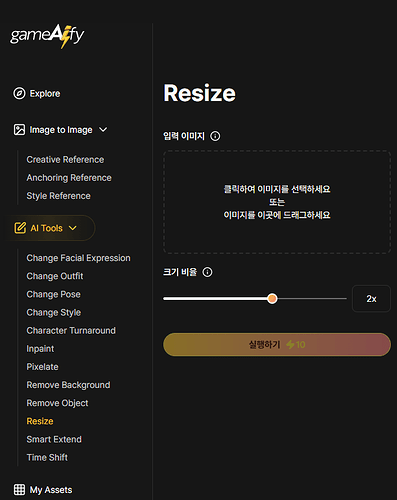This screenshot has height=500, width=397.
Task: Click the 크기 비율 label
Action: pyautogui.click(x=180, y=272)
